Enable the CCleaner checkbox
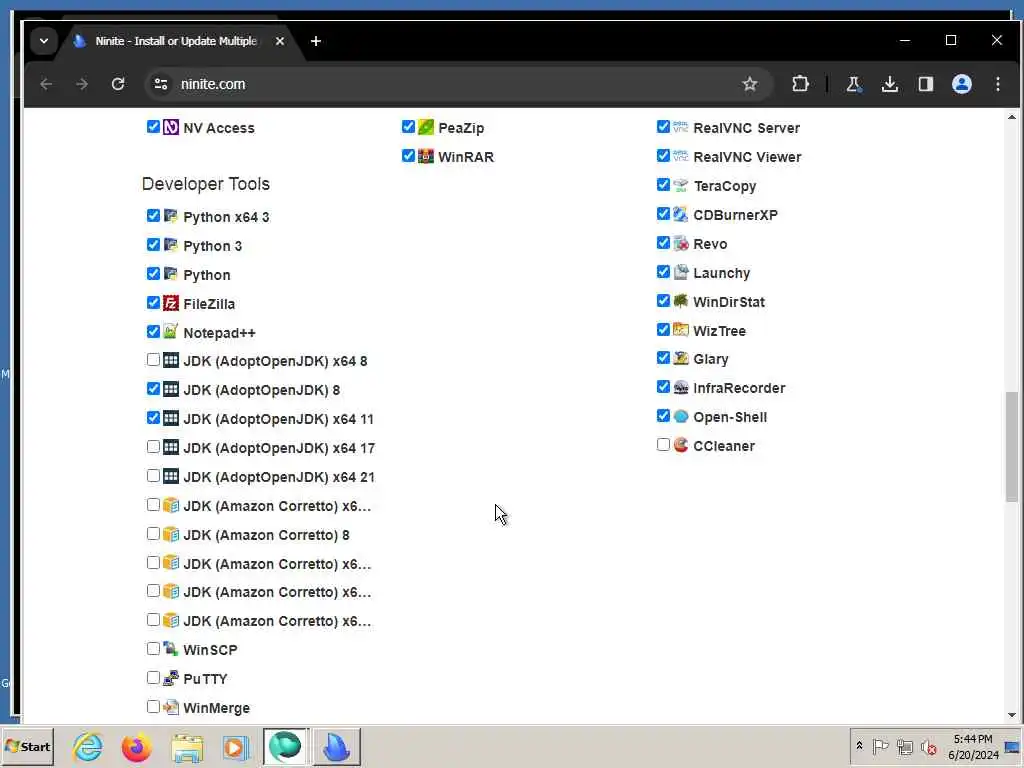The height and width of the screenshot is (768, 1024). point(663,445)
